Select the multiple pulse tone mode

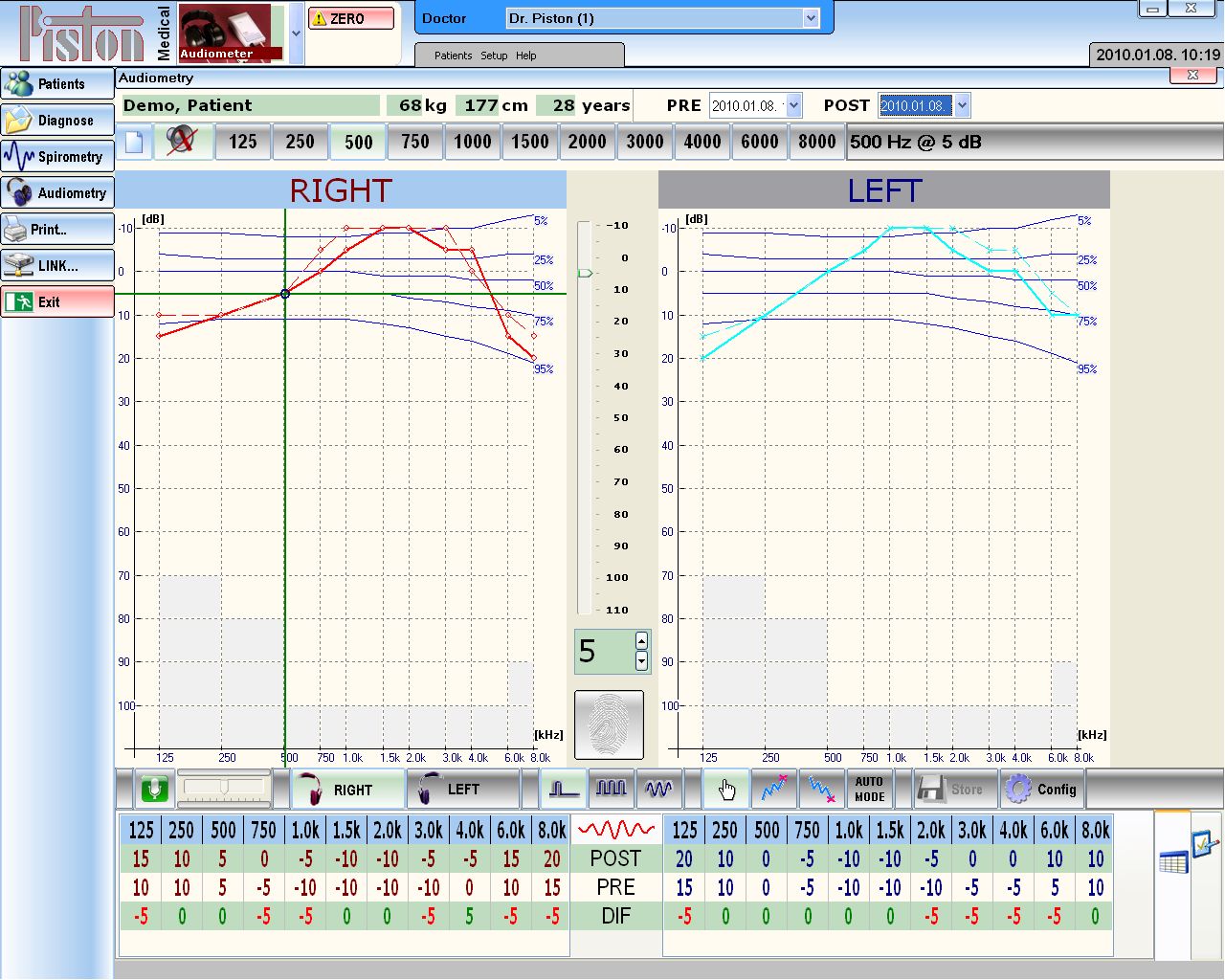point(612,790)
